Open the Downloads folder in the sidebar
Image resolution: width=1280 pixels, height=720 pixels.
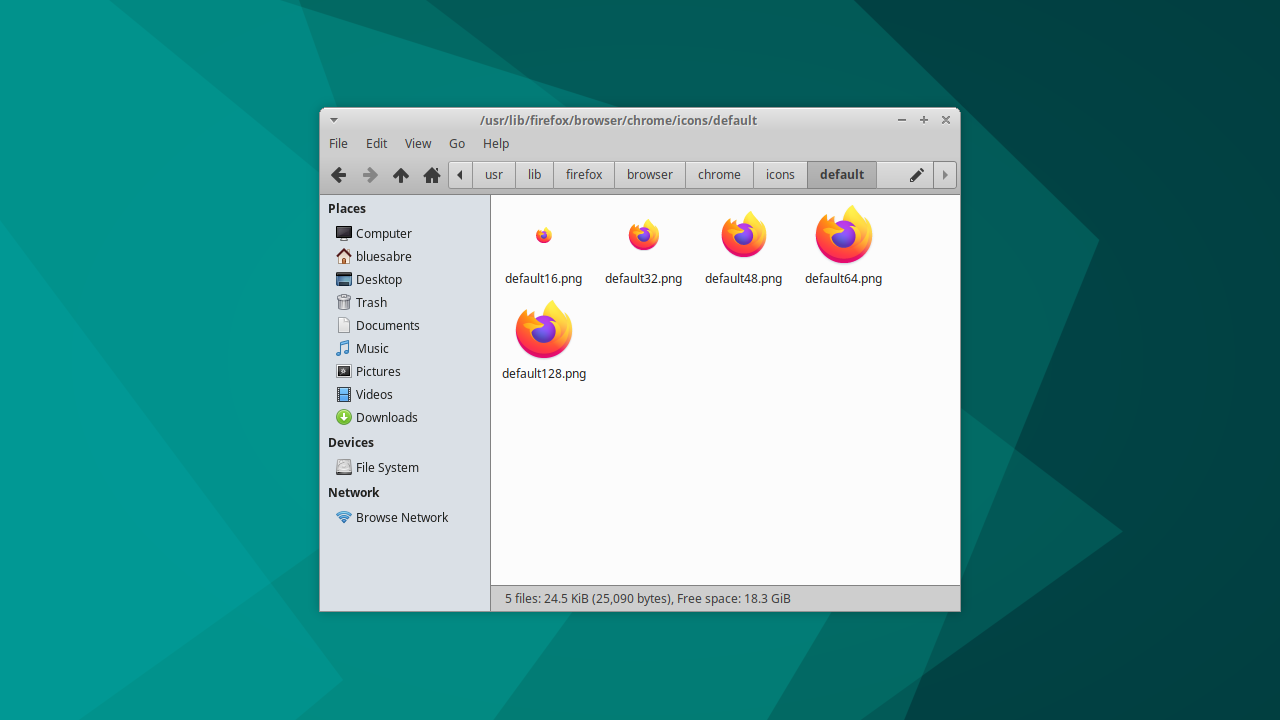click(387, 417)
